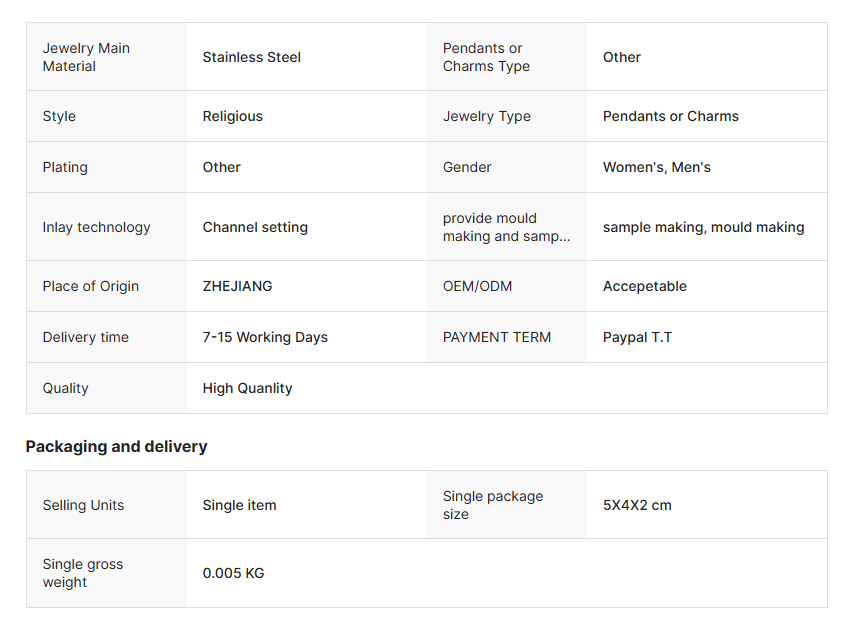
Task: Select the Jewelry Main Material label
Action: click(86, 57)
